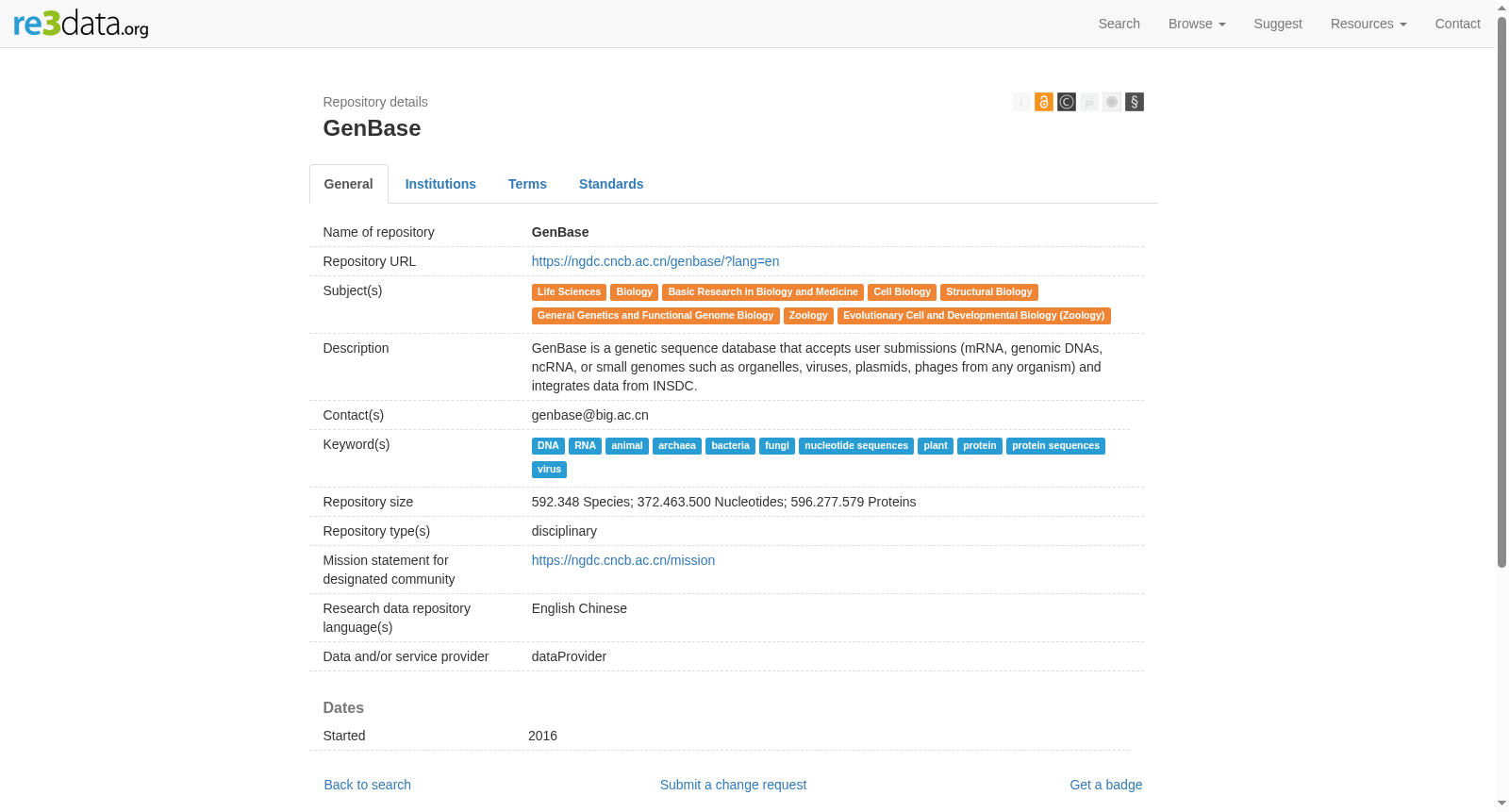
Task: Click the Get a badge link
Action: coord(1106,785)
